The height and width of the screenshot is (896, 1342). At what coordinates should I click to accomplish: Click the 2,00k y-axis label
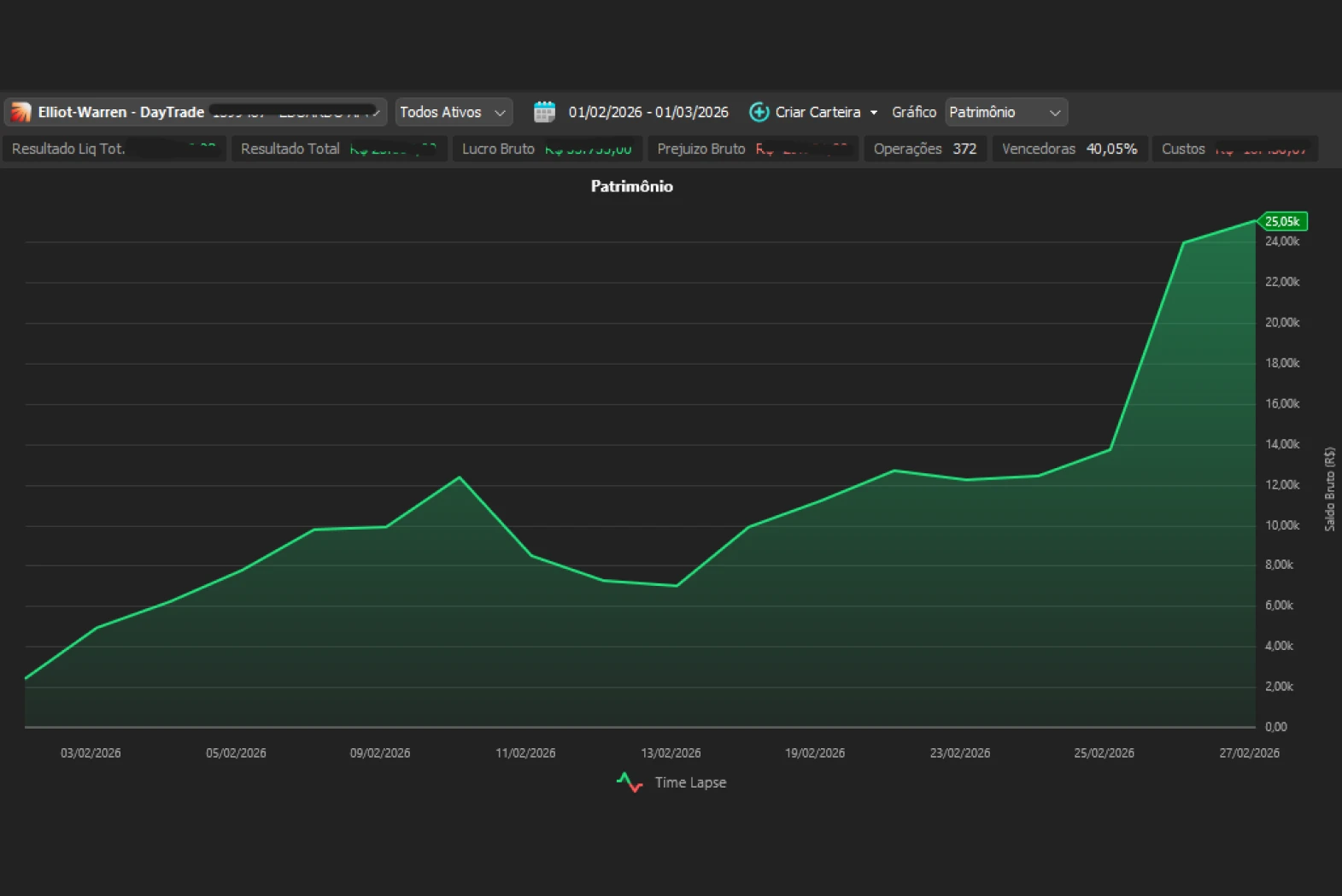pos(1280,687)
